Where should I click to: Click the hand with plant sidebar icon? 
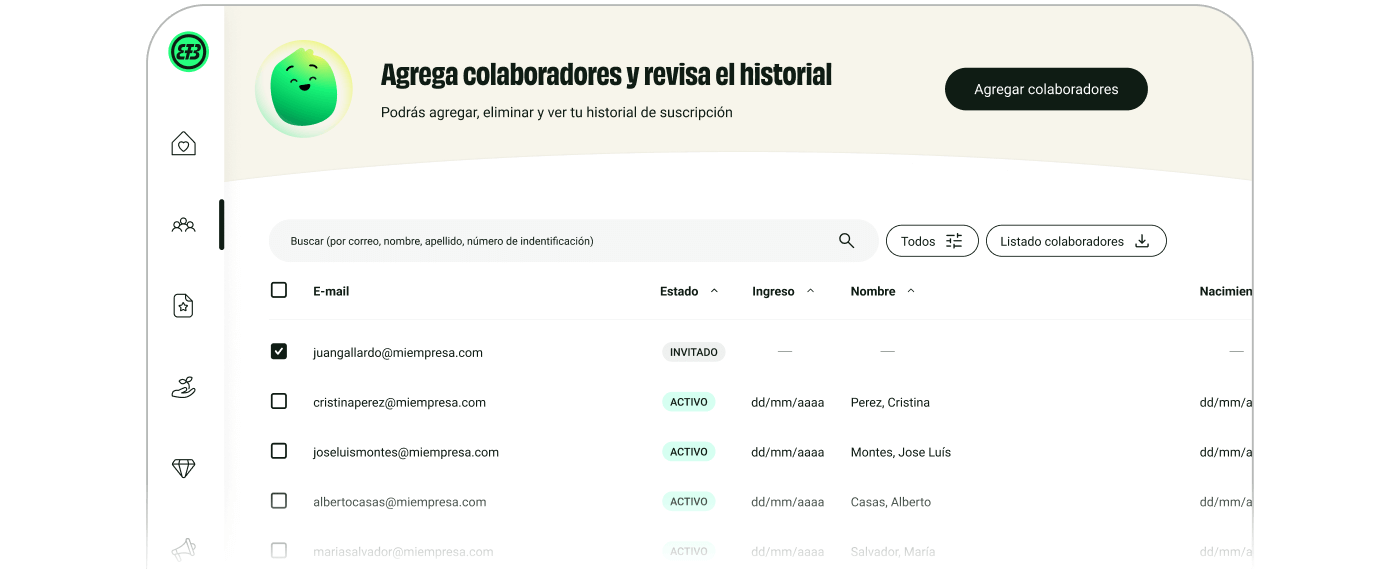[x=183, y=388]
